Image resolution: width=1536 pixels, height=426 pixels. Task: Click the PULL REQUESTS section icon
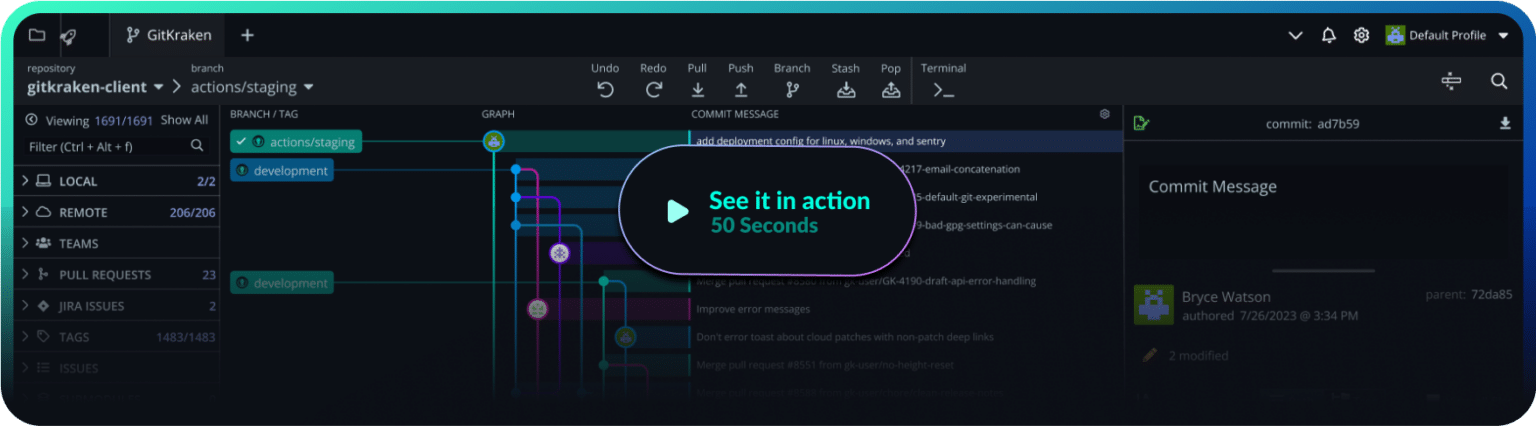tap(43, 274)
